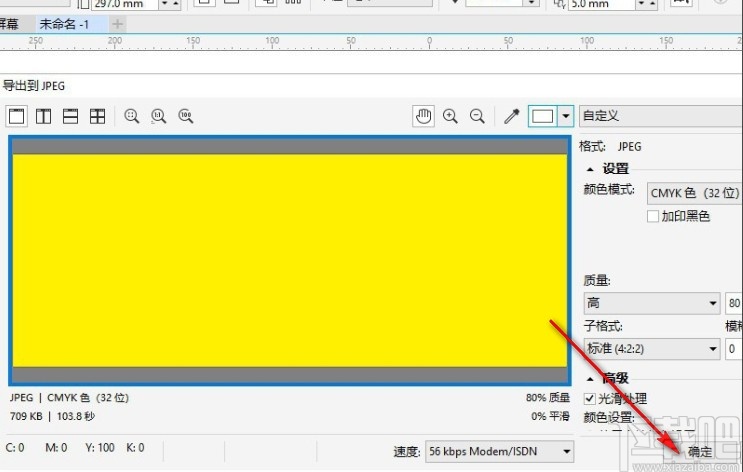Screen dimensions: 743x472
Task: Enable the 加印黑色 checkbox
Action: [653, 217]
